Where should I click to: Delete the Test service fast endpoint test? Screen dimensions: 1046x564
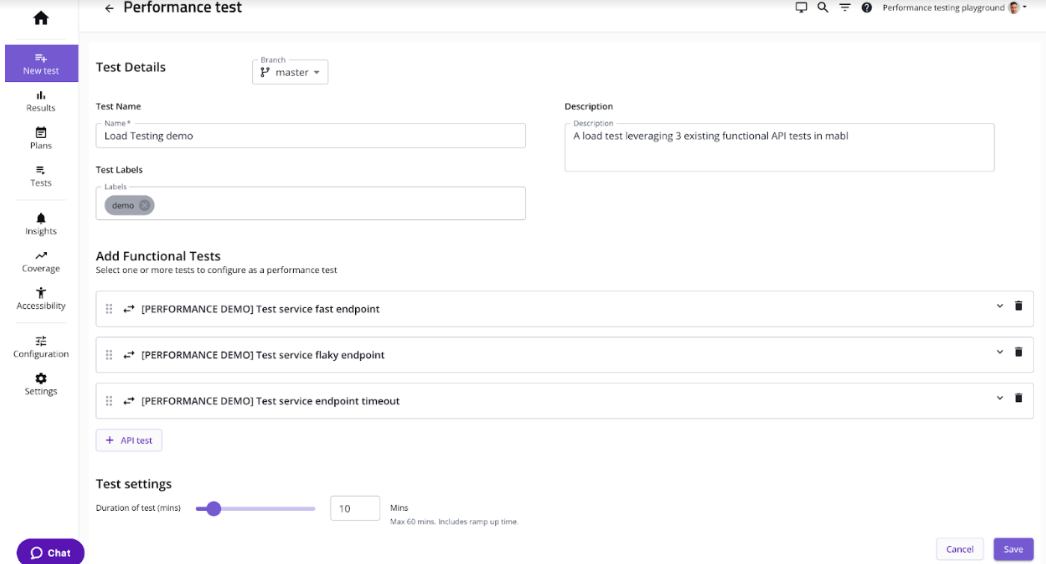pos(1019,306)
